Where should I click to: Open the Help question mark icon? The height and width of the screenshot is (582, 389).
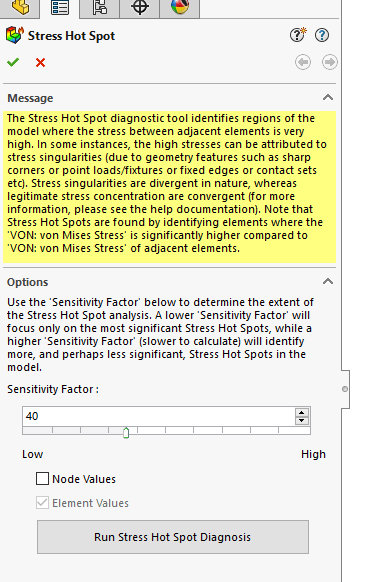[x=322, y=35]
